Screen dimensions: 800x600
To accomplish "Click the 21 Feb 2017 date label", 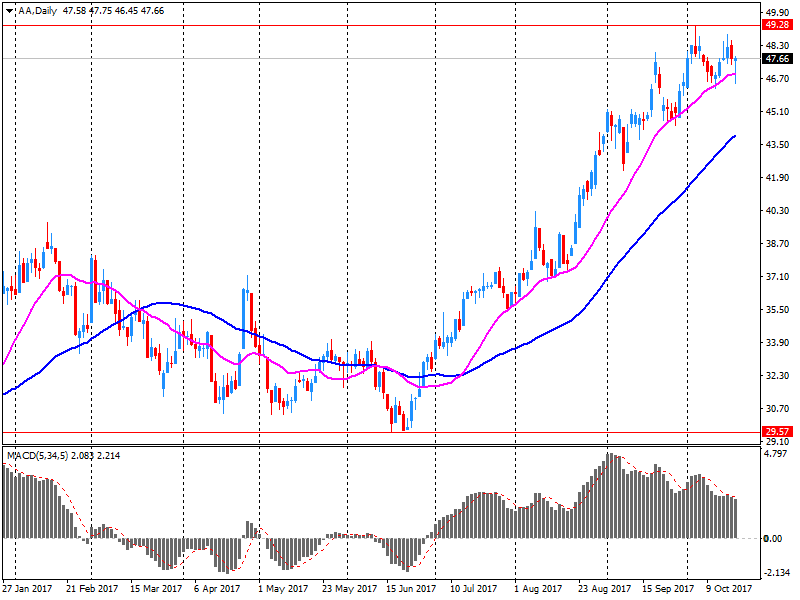I will 92,589.
